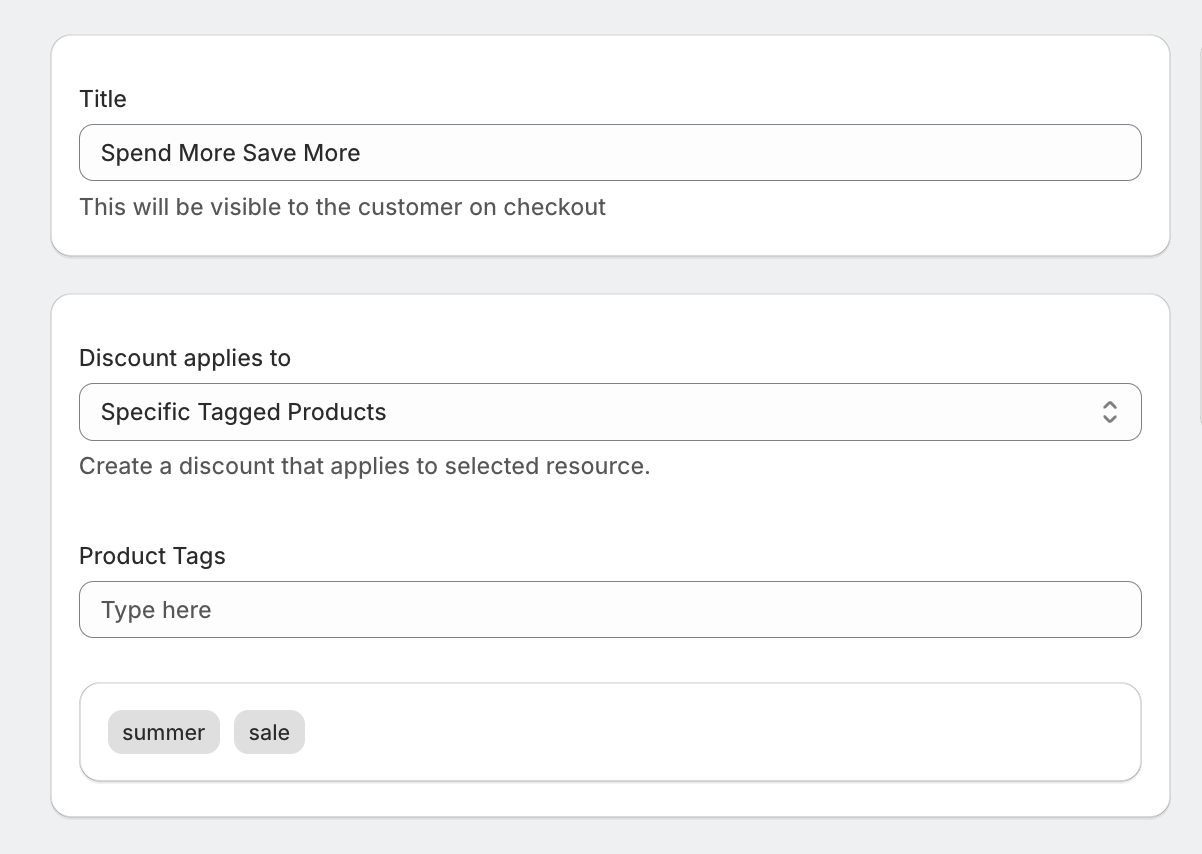1202x854 pixels.
Task: Click 'Spend More Save More' text
Action: tap(230, 153)
